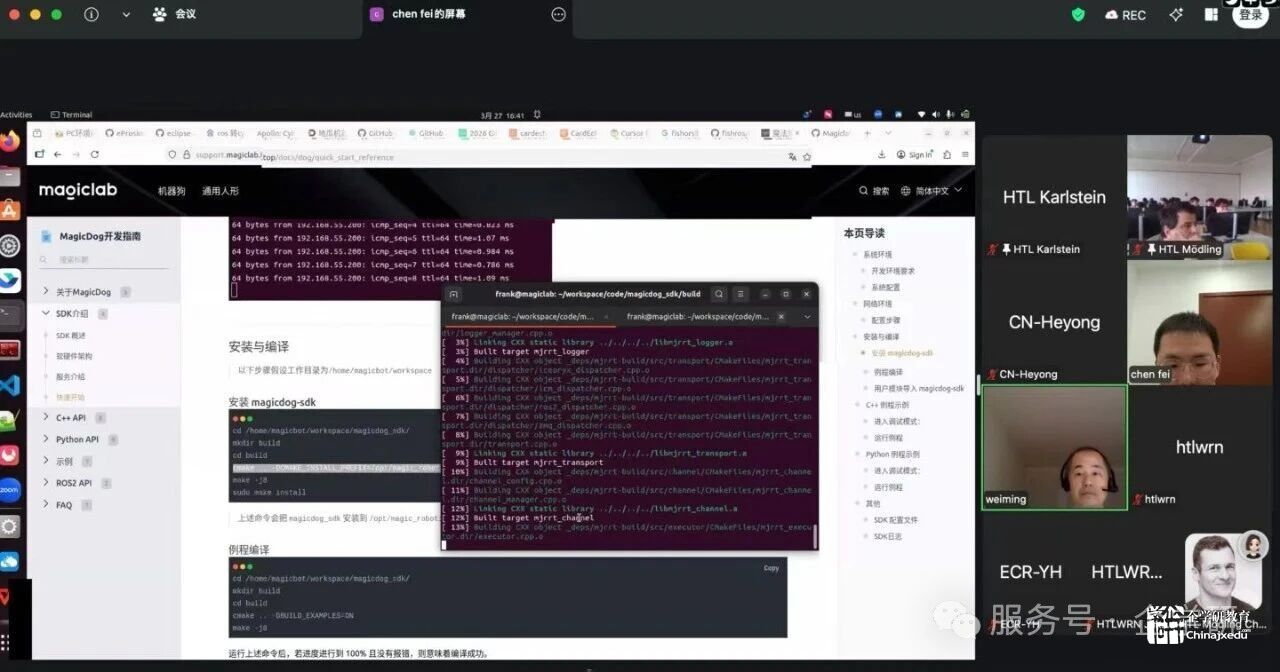Click the terminal search icon
This screenshot has width=1280, height=672.
pos(718,294)
